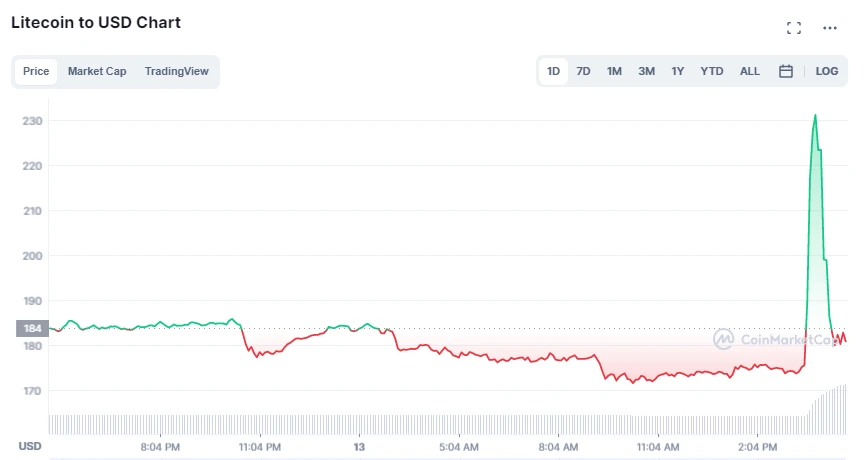Screen dimensions: 865x460
Task: Select the 1M time range
Action: pyautogui.click(x=614, y=71)
